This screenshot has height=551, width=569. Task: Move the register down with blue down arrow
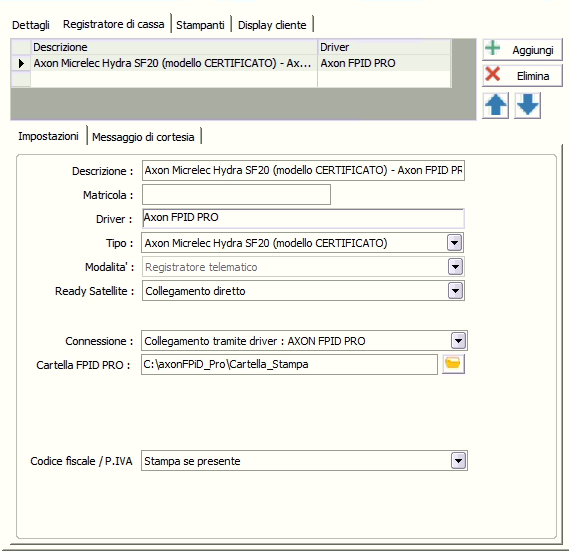coord(527,105)
